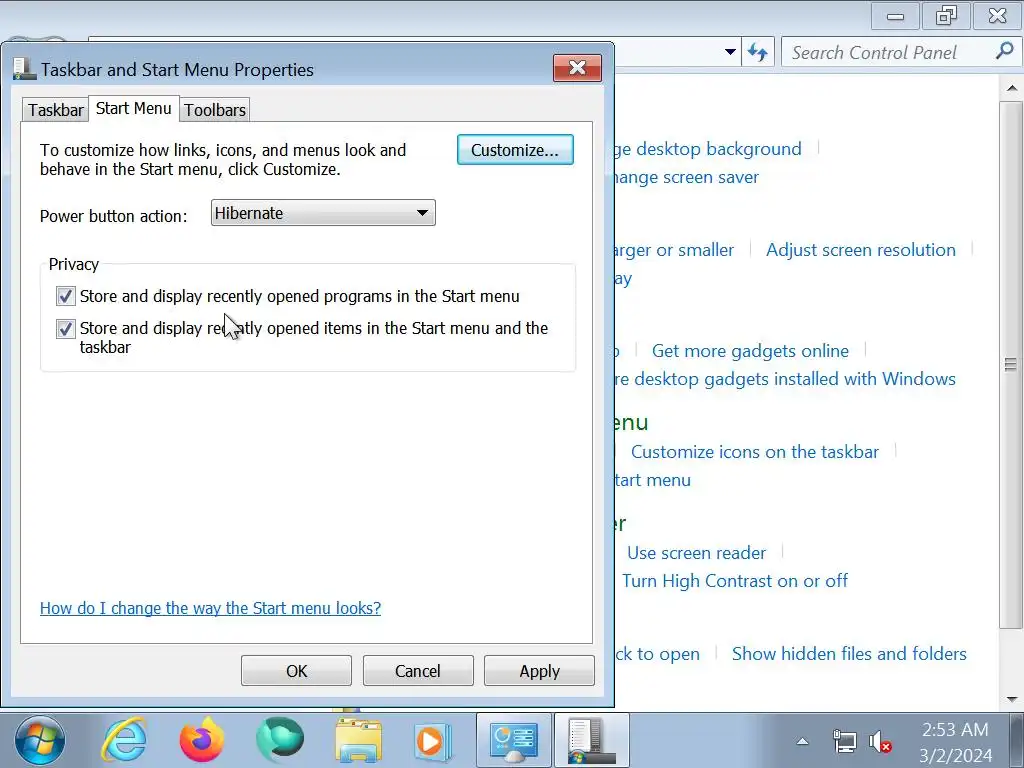This screenshot has width=1024, height=768.
Task: Click the OK button
Action: (x=296, y=671)
